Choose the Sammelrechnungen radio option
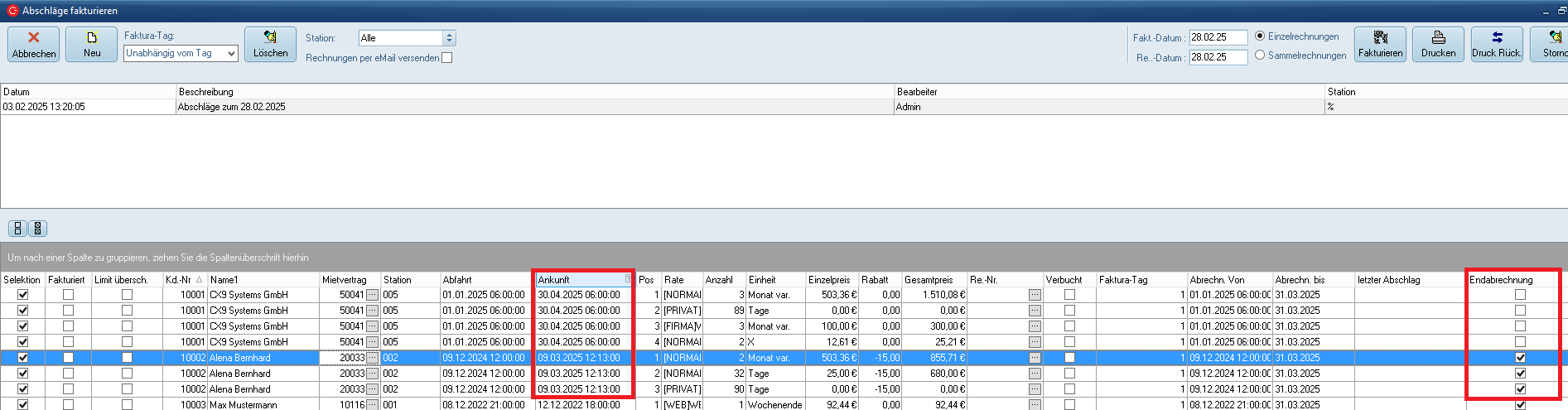This screenshot has width=1568, height=410. [1260, 55]
